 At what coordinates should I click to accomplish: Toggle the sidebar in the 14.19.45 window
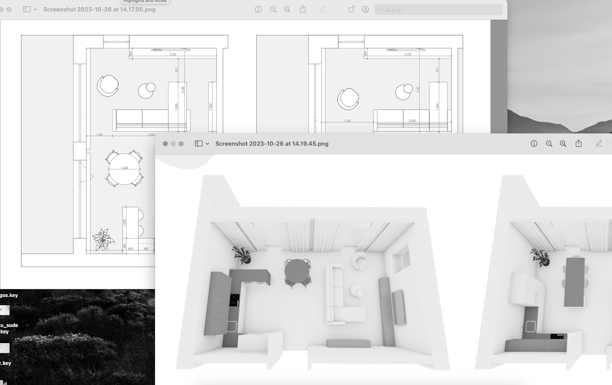199,144
